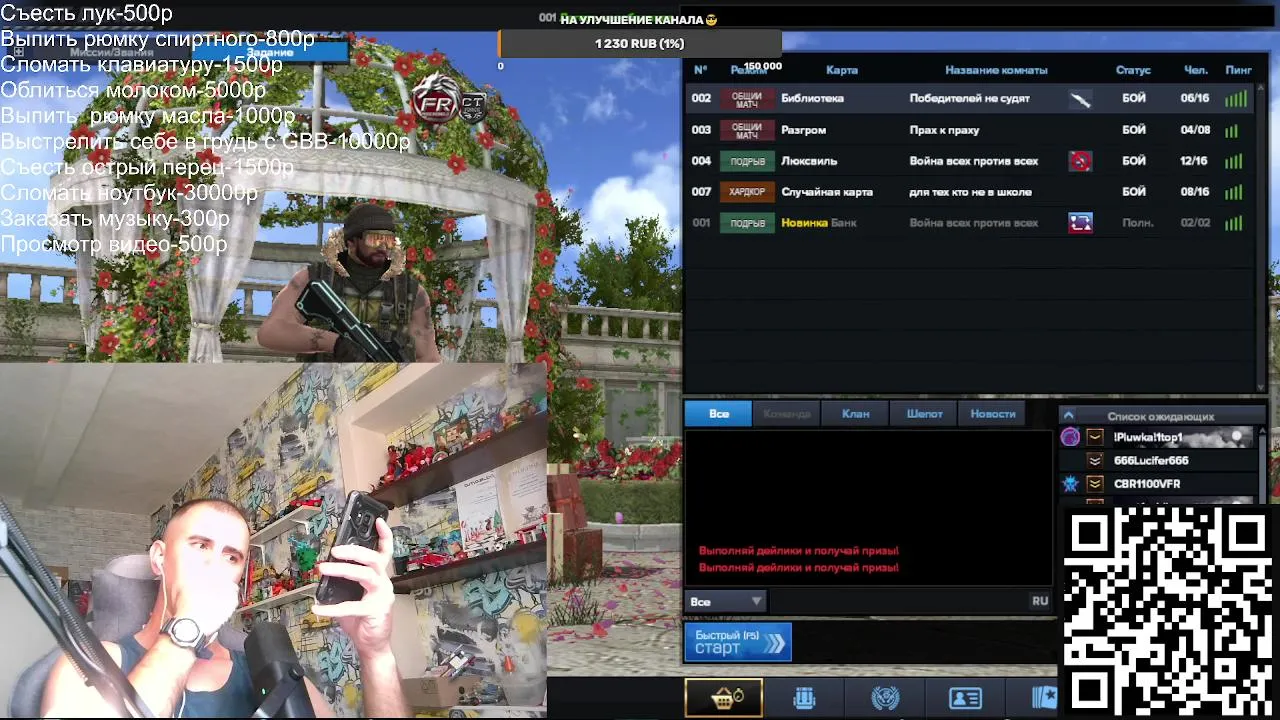Toggle the RU chat language indicator
This screenshot has height=720, width=1280.
click(x=1040, y=601)
